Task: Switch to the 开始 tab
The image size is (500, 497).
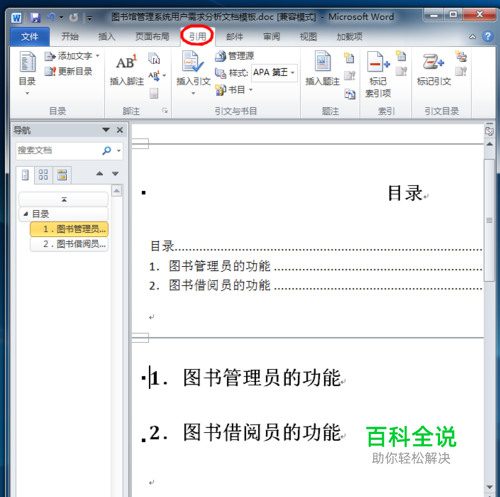Action: [x=70, y=36]
